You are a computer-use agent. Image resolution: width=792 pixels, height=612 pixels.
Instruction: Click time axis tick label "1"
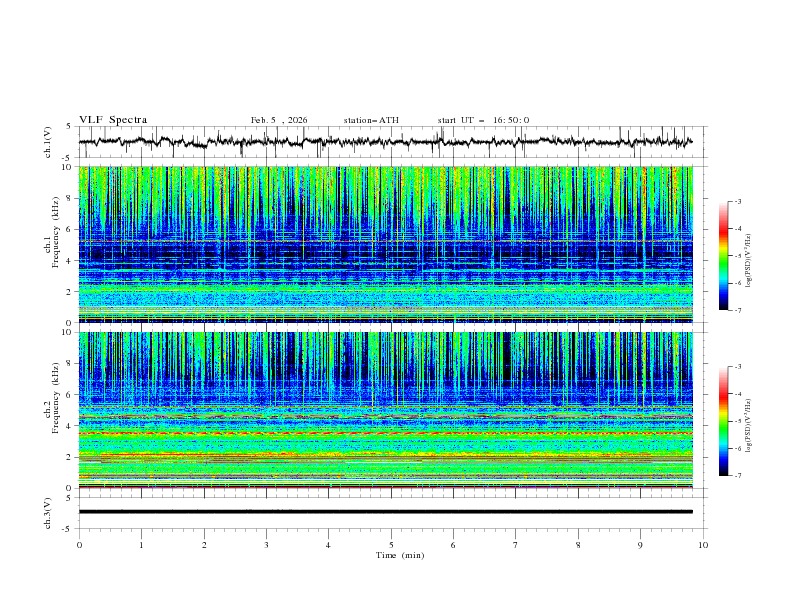(x=141, y=545)
